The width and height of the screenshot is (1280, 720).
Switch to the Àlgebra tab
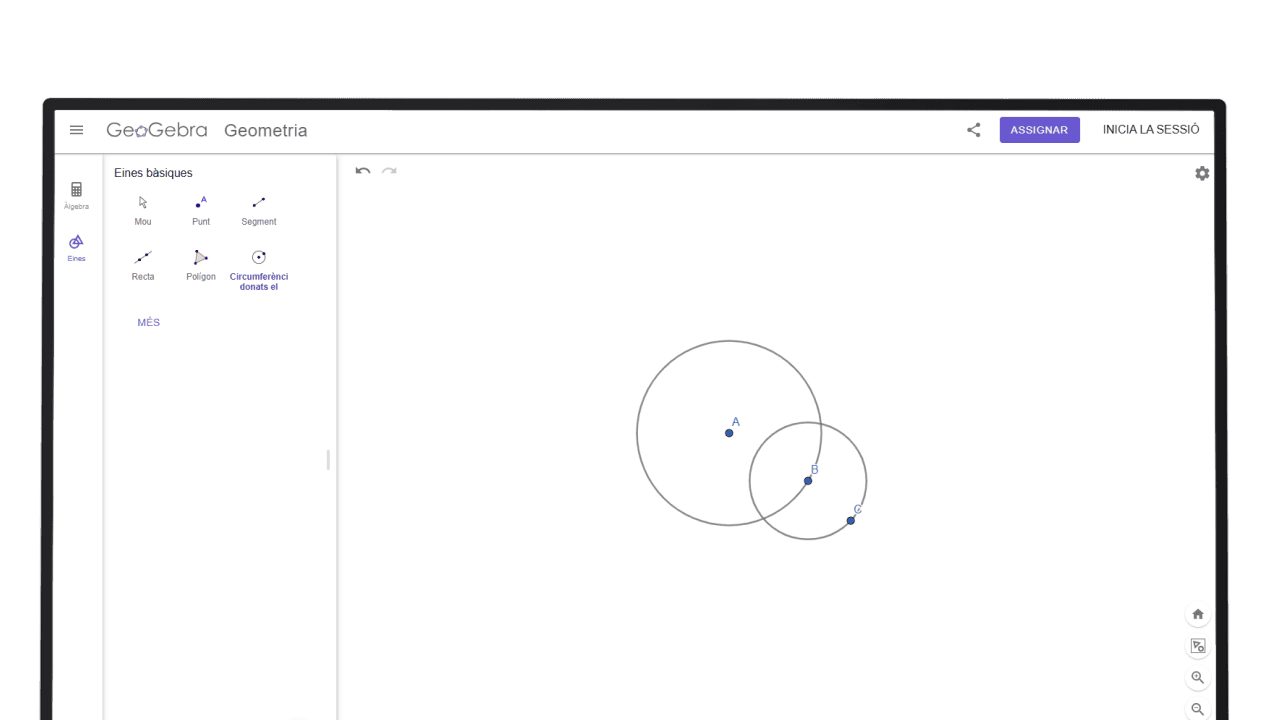(x=77, y=195)
